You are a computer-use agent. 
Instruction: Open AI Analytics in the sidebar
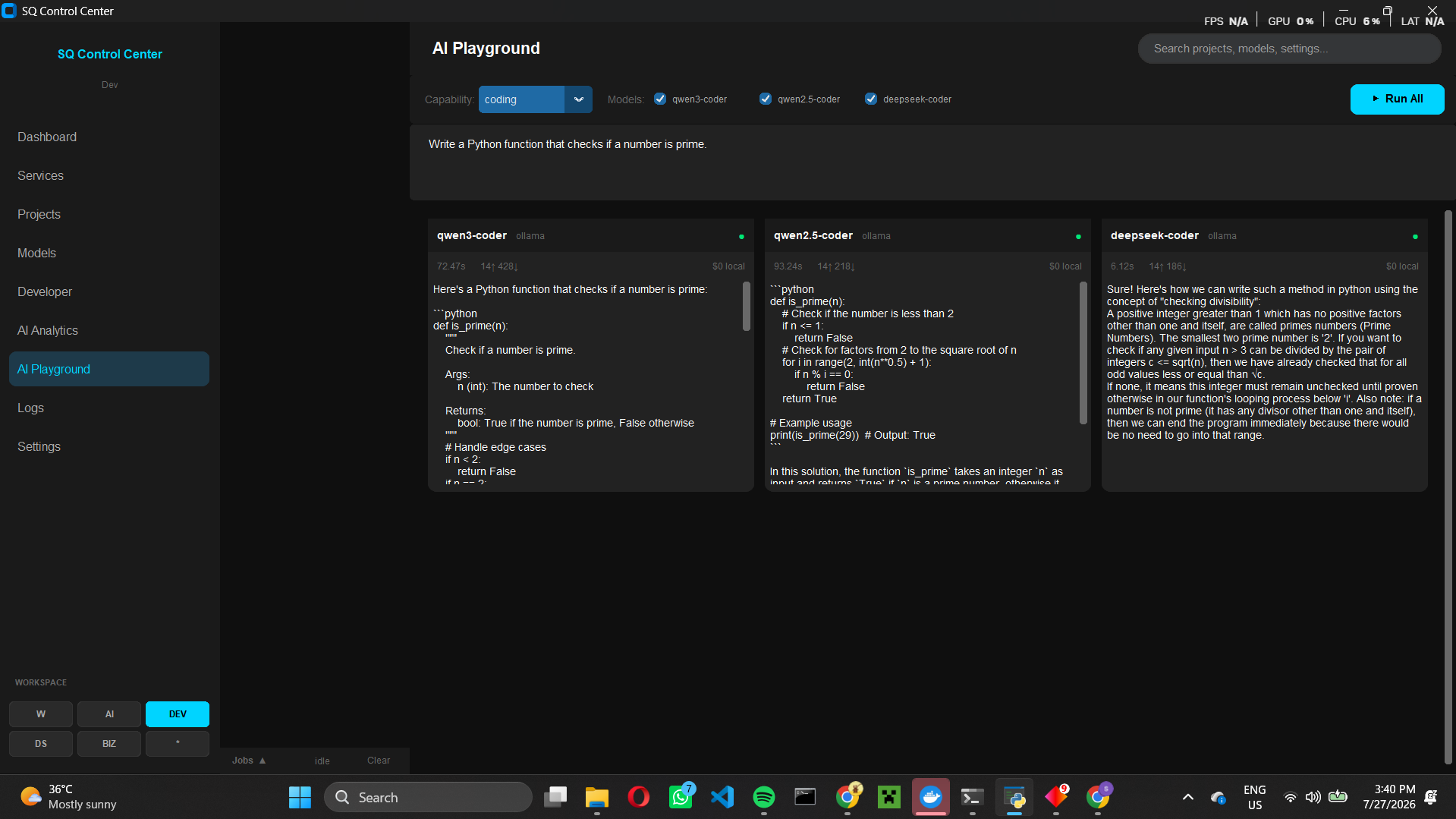(x=109, y=330)
